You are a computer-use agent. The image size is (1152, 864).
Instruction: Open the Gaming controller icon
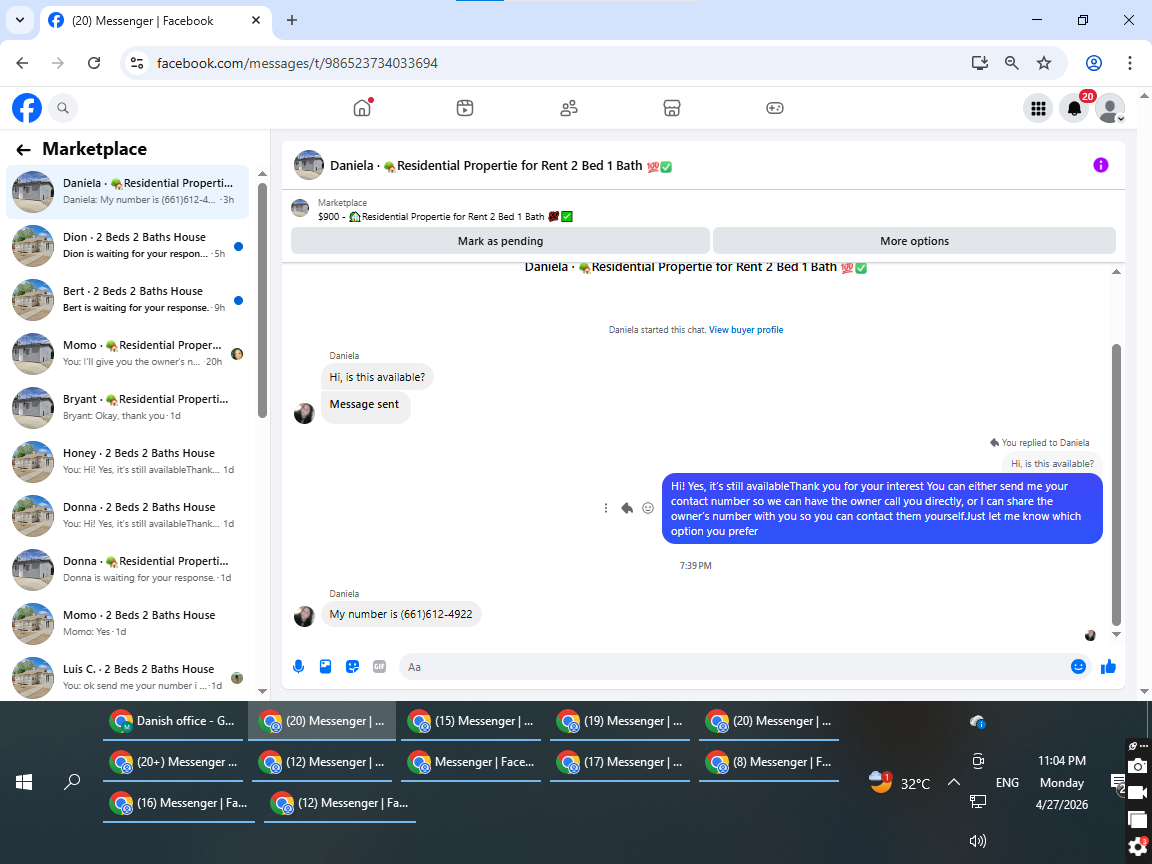click(774, 108)
